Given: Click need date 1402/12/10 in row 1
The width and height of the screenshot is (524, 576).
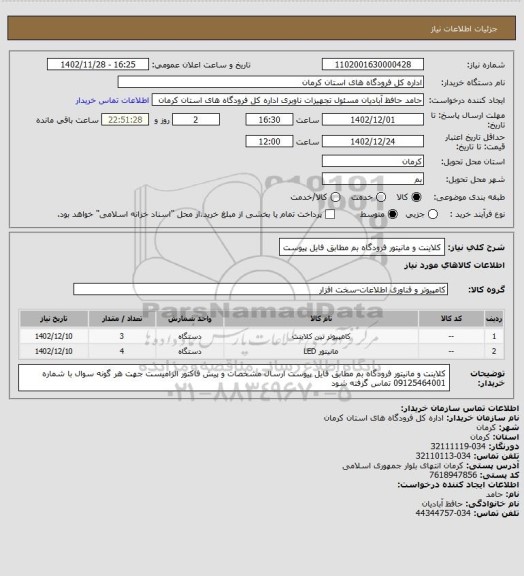Looking at the screenshot, I should (x=54, y=336).
